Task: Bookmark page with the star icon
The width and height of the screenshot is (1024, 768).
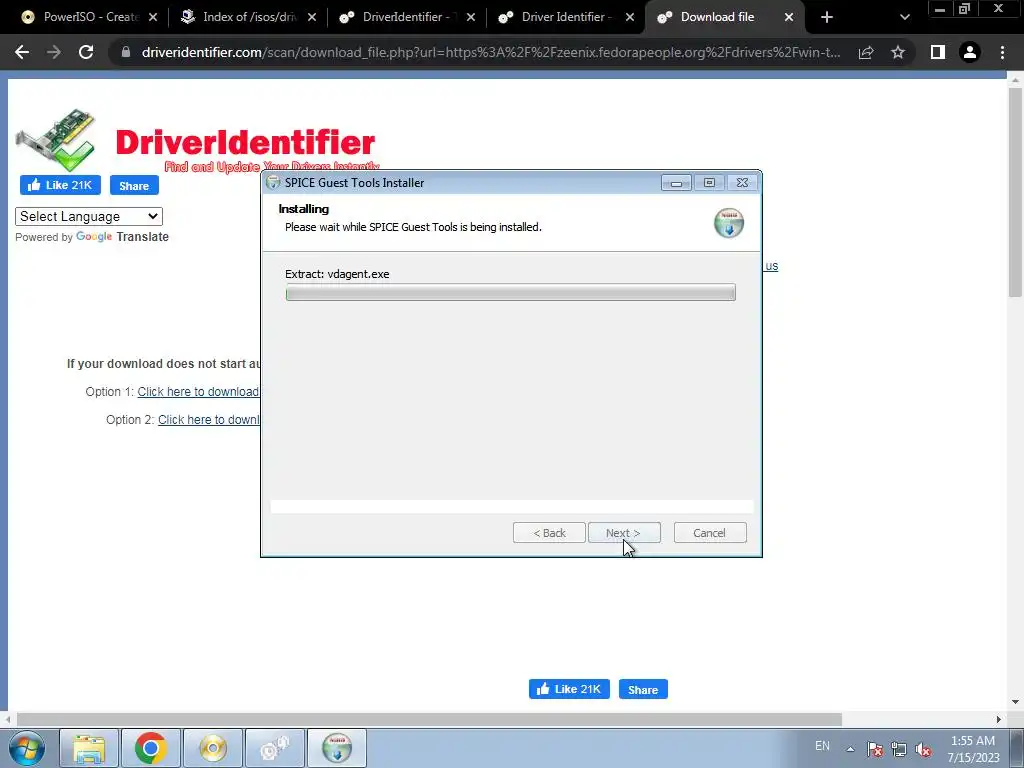Action: point(898,52)
